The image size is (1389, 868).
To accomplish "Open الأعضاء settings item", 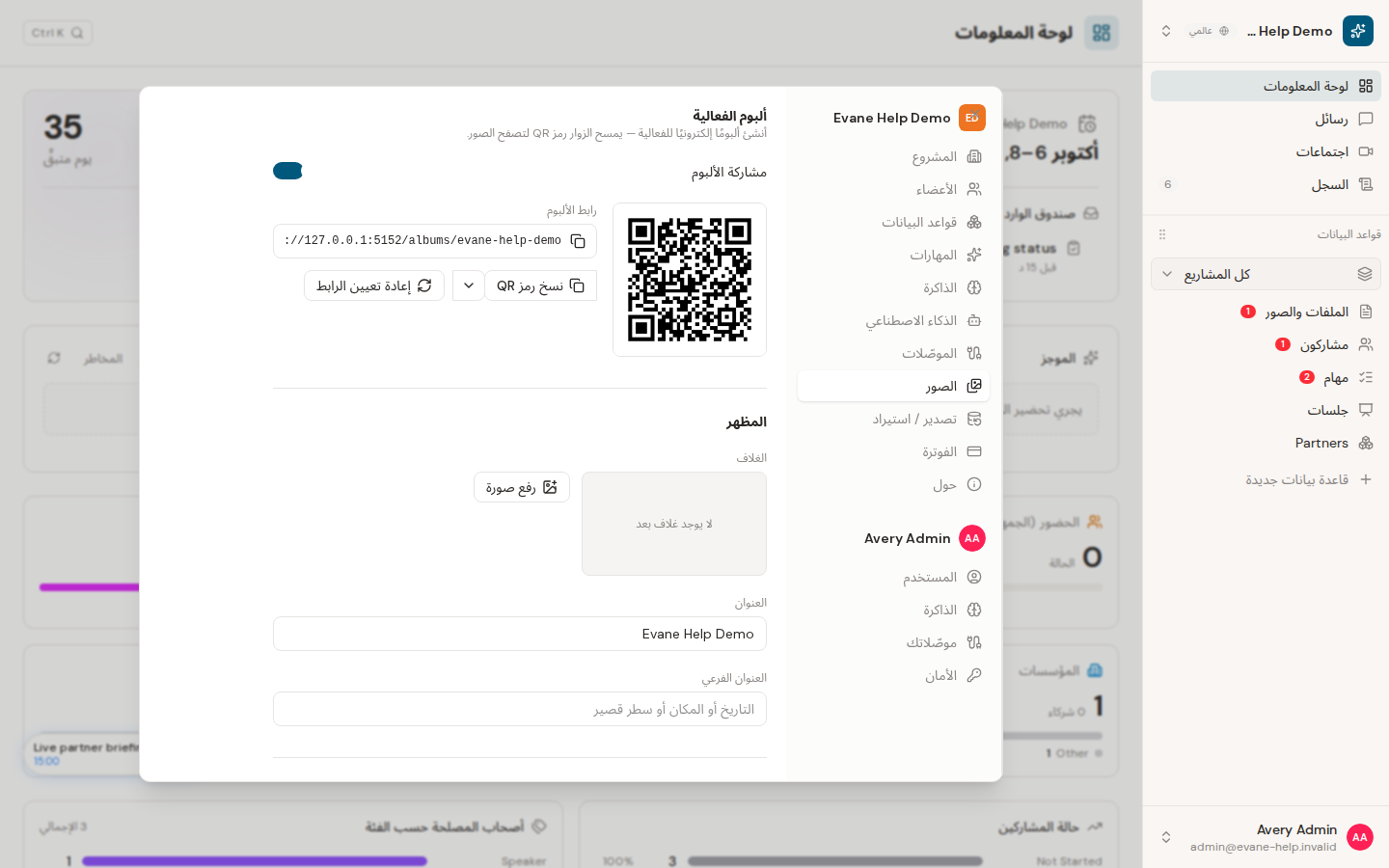I will pyautogui.click(x=893, y=189).
